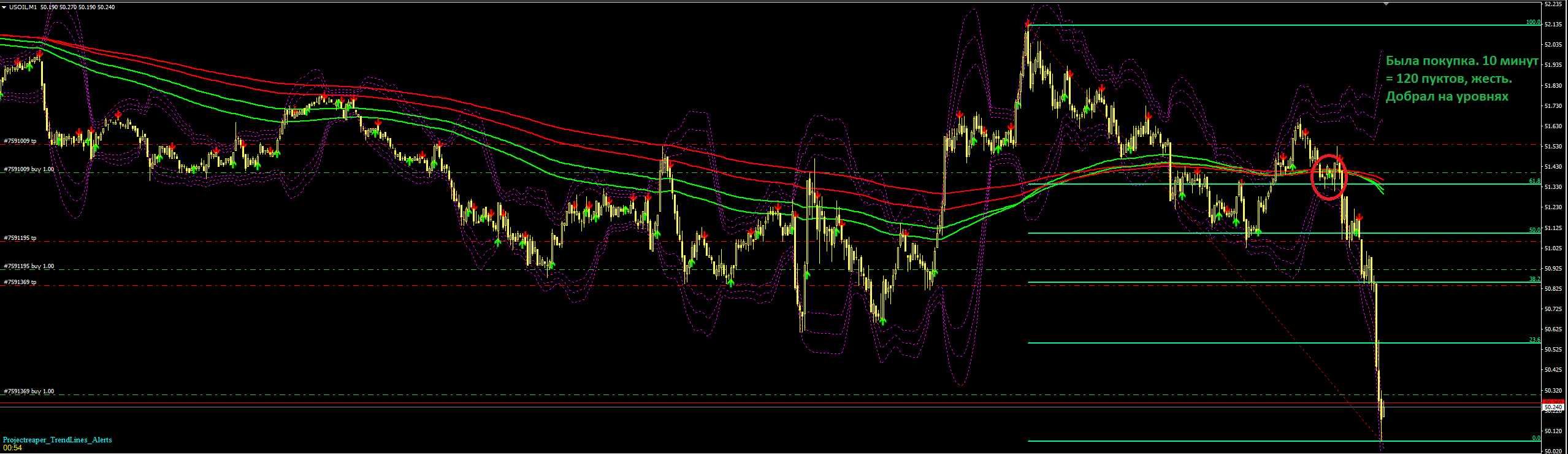Select order label #7591369 buy 1.00
Viewport: 1568px width, 454px height.
coord(29,391)
